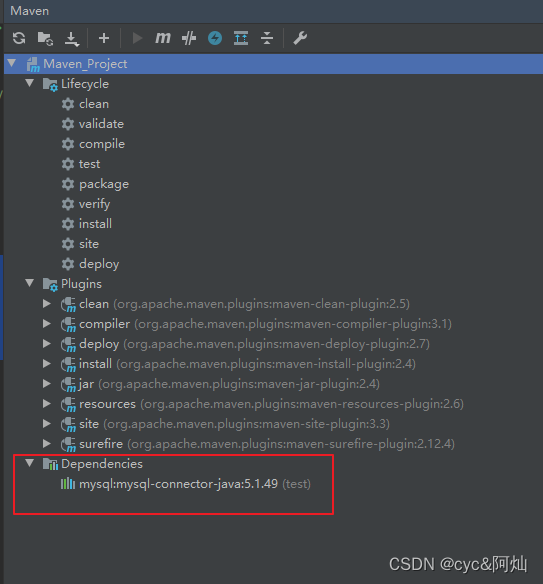Select the package lifecycle phase
The image size is (543, 584).
(x=104, y=184)
